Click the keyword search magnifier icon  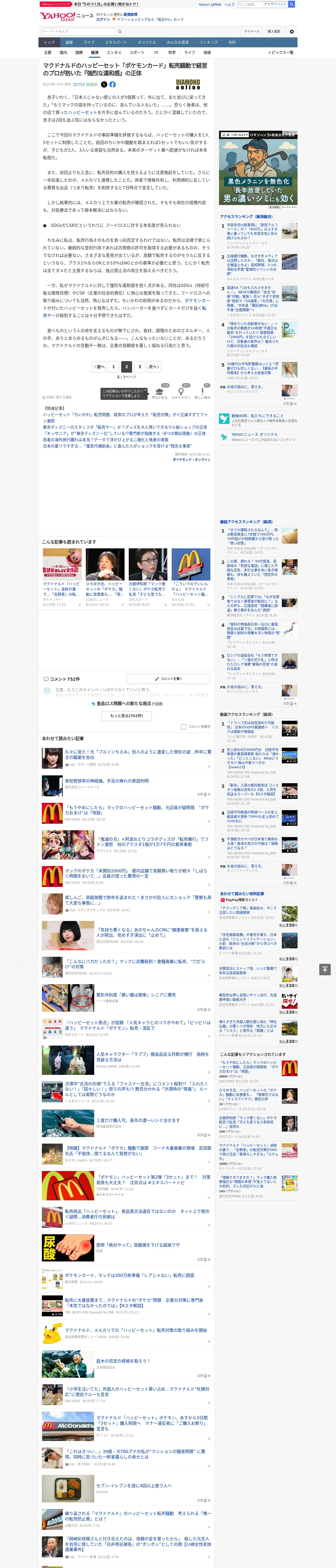(120, 31)
